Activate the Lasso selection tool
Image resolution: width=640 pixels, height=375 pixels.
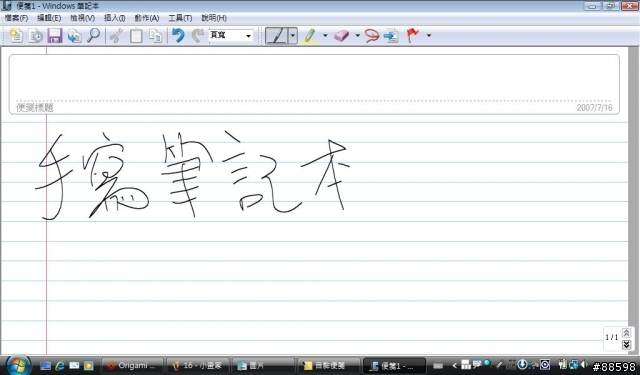coord(371,36)
